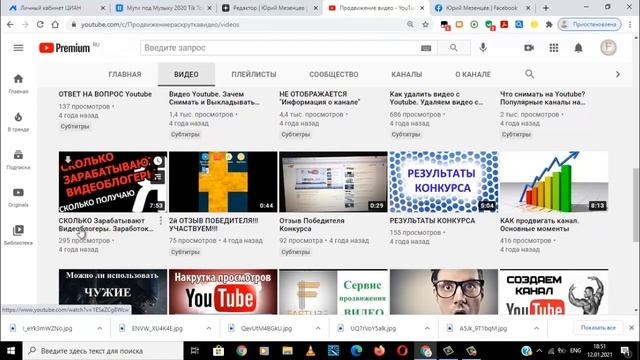640x360 pixels.
Task: Click Показать все downloads button
Action: point(598,328)
